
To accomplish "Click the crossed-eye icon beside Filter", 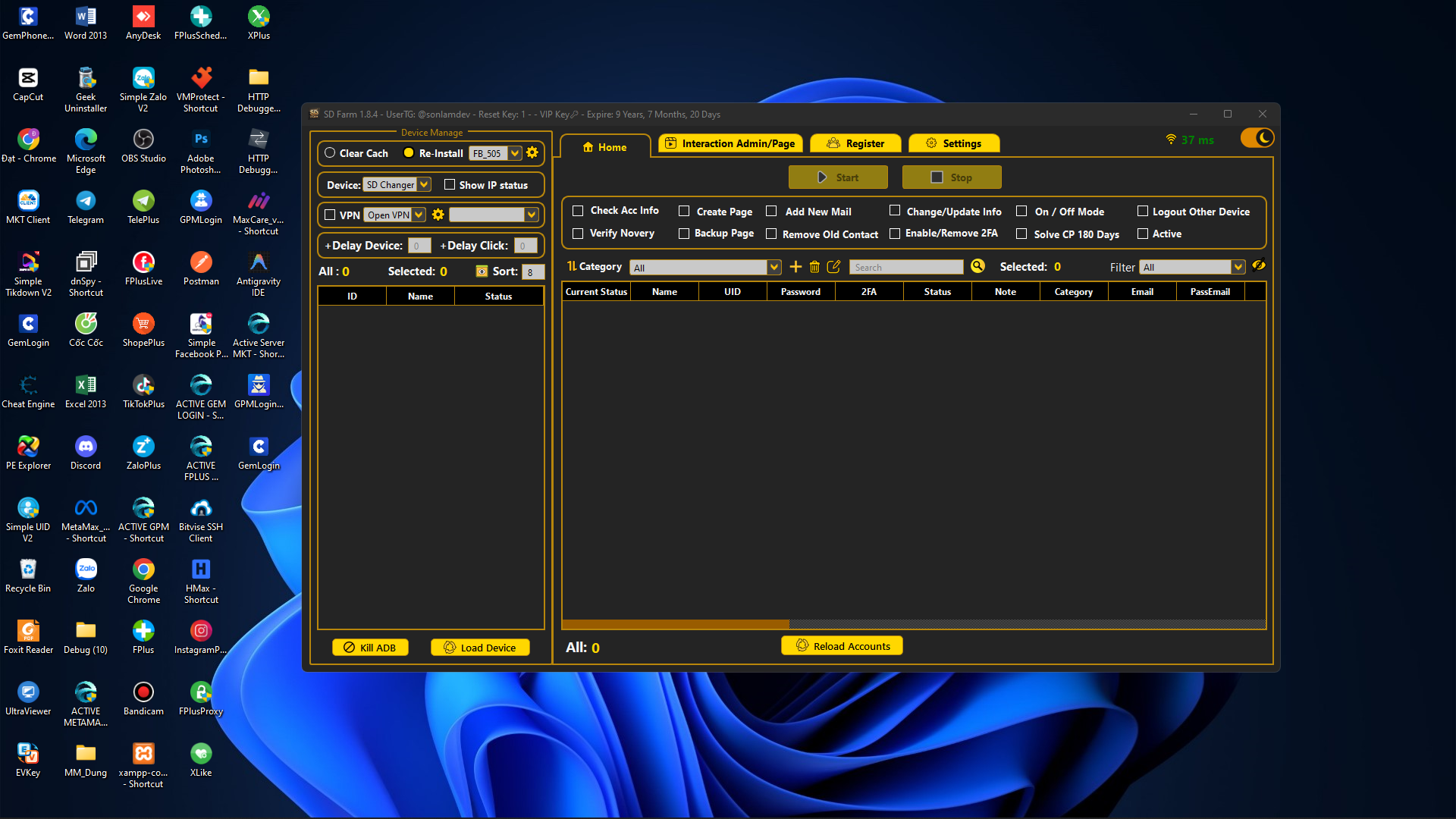I will click(1259, 265).
